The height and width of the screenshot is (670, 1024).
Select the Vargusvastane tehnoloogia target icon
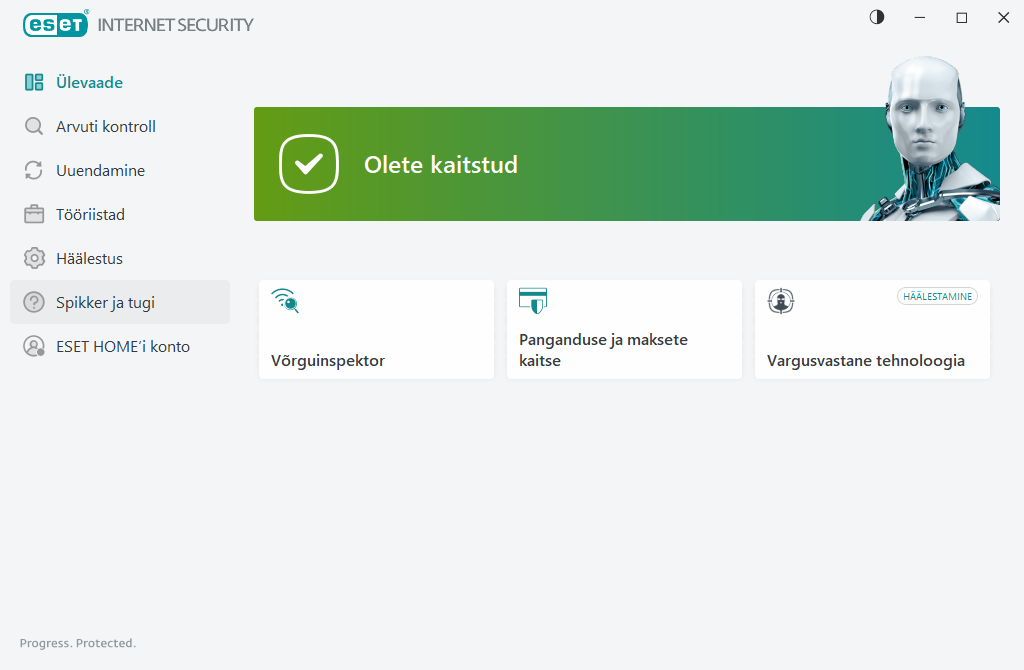click(x=781, y=301)
